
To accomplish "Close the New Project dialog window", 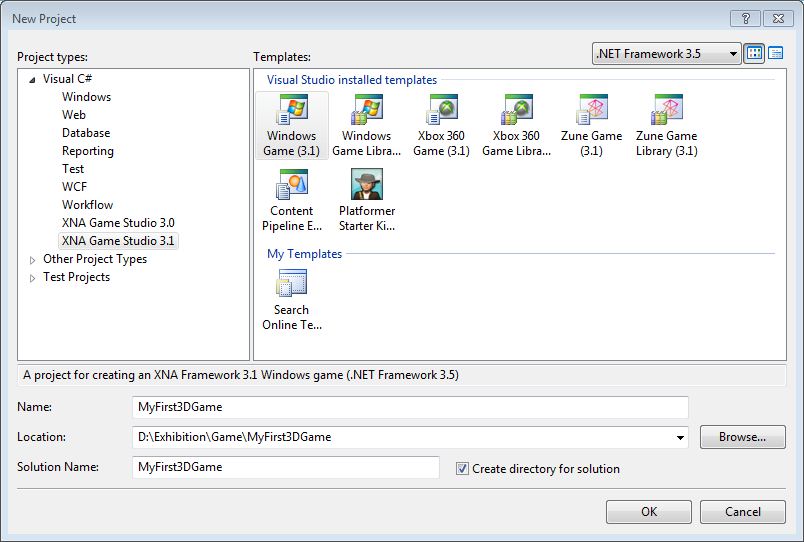I will [x=778, y=19].
